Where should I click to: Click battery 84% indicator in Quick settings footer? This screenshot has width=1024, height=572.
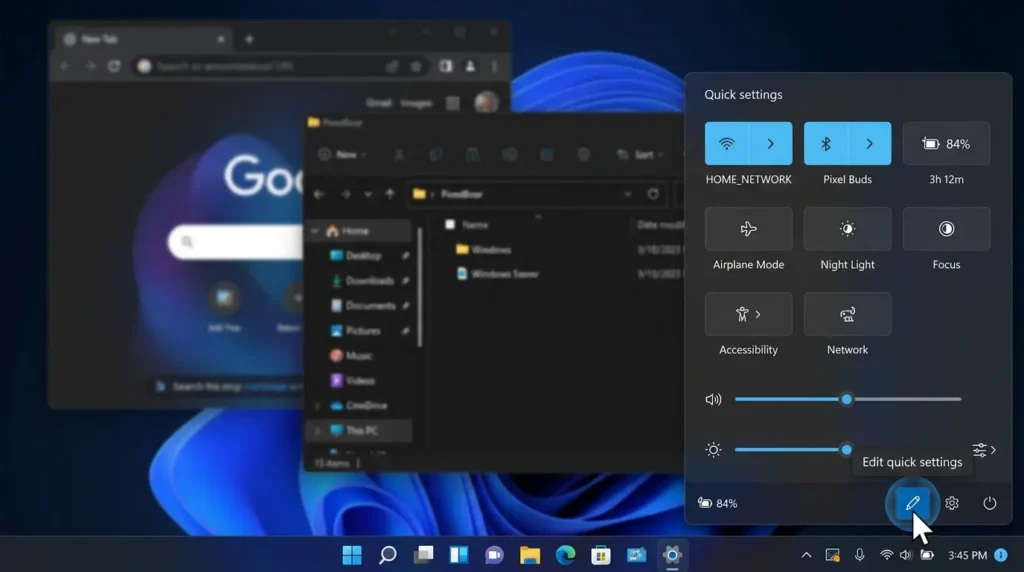pyautogui.click(x=718, y=503)
